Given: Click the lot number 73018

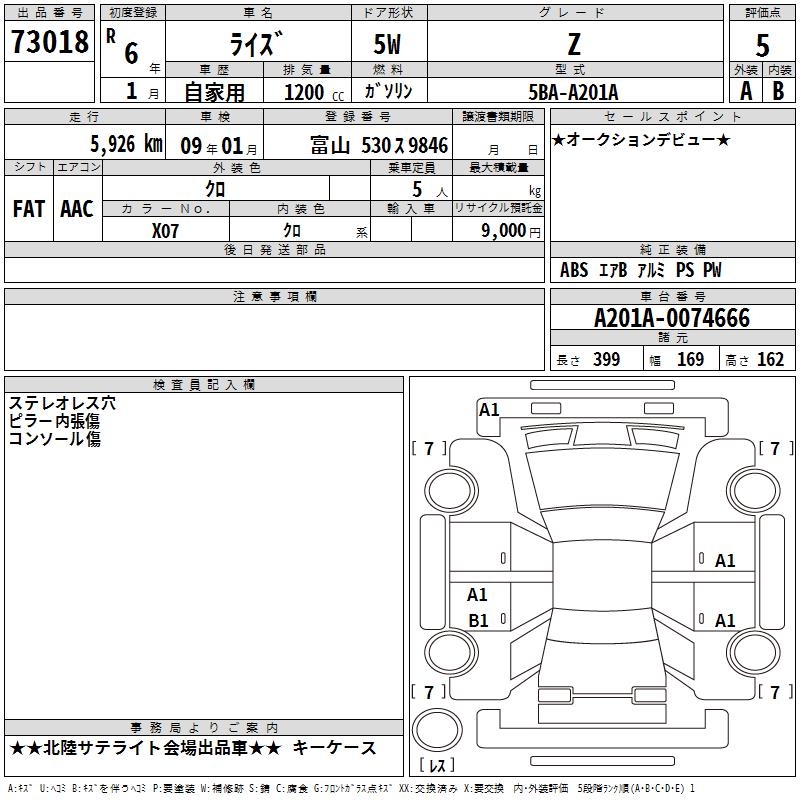Looking at the screenshot, I should 49,42.
